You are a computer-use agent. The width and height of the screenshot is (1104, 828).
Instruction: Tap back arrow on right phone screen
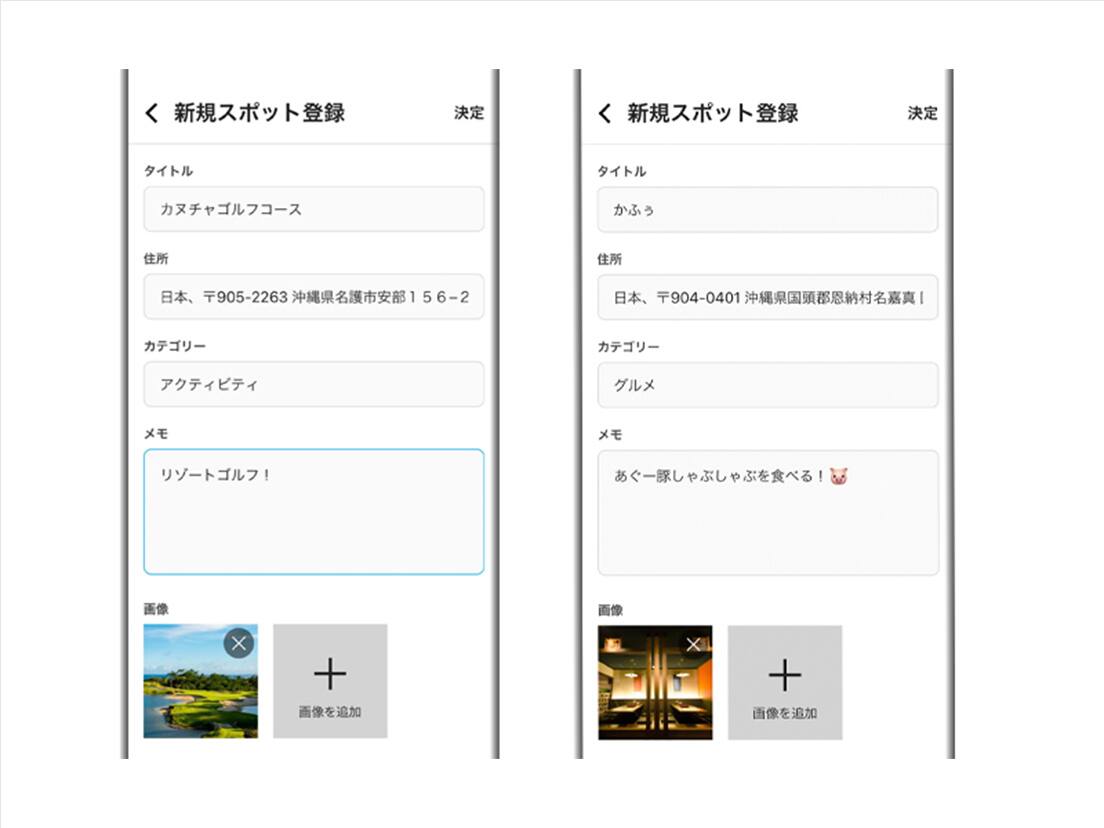point(605,113)
